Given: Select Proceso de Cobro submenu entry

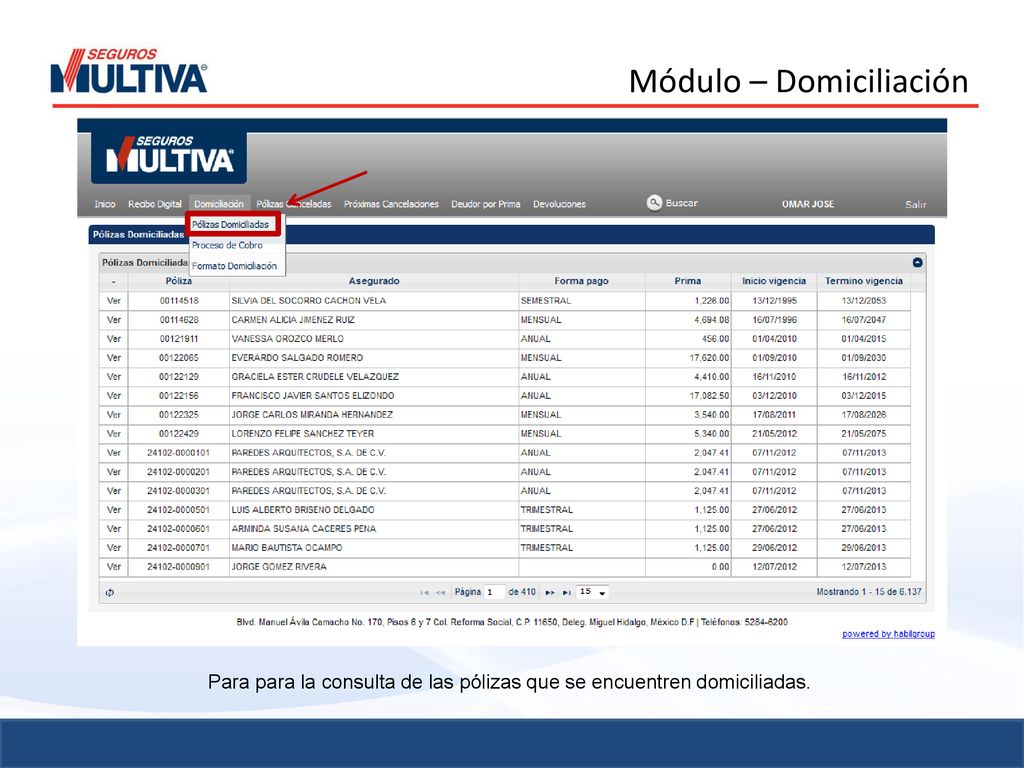Looking at the screenshot, I should 227,245.
